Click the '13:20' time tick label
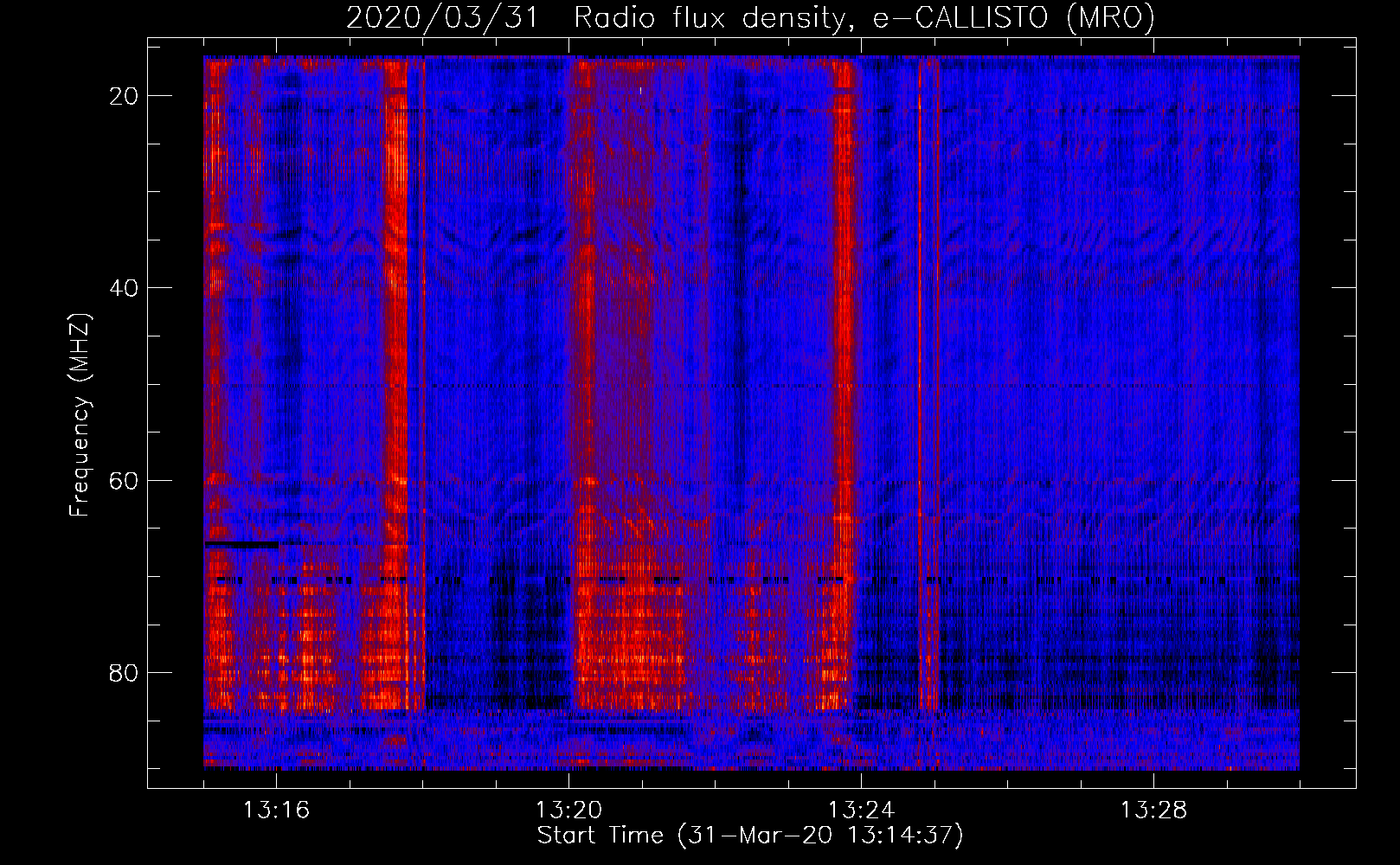This screenshot has height=865, width=1400. click(568, 811)
